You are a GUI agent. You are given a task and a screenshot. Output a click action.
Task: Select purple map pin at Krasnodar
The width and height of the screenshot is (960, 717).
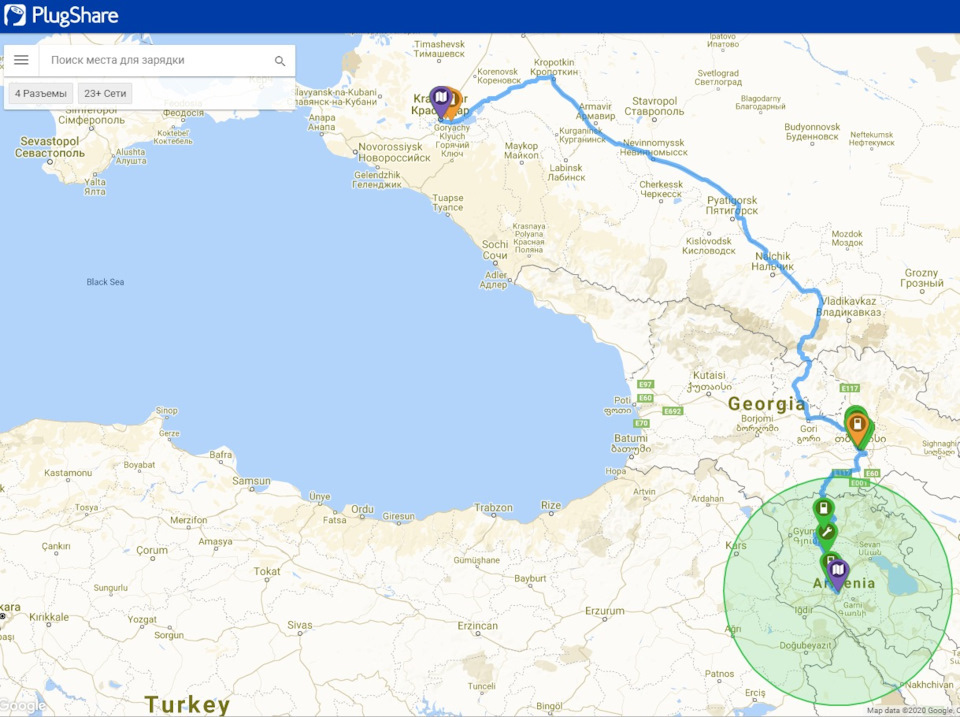(x=440, y=101)
